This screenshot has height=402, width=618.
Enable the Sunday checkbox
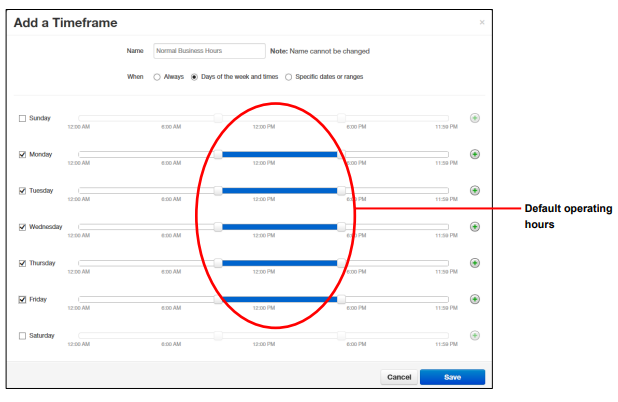(23, 118)
